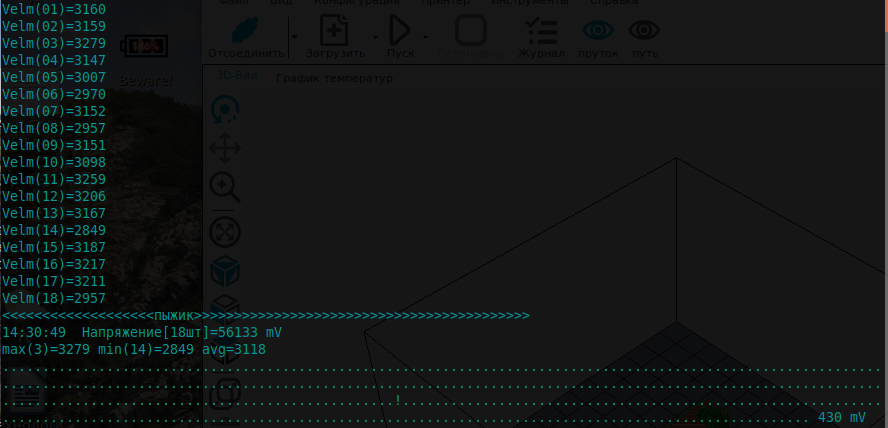Image resolution: width=888 pixels, height=428 pixels.
Task: Select the move view arrows tool
Action: (x=225, y=148)
